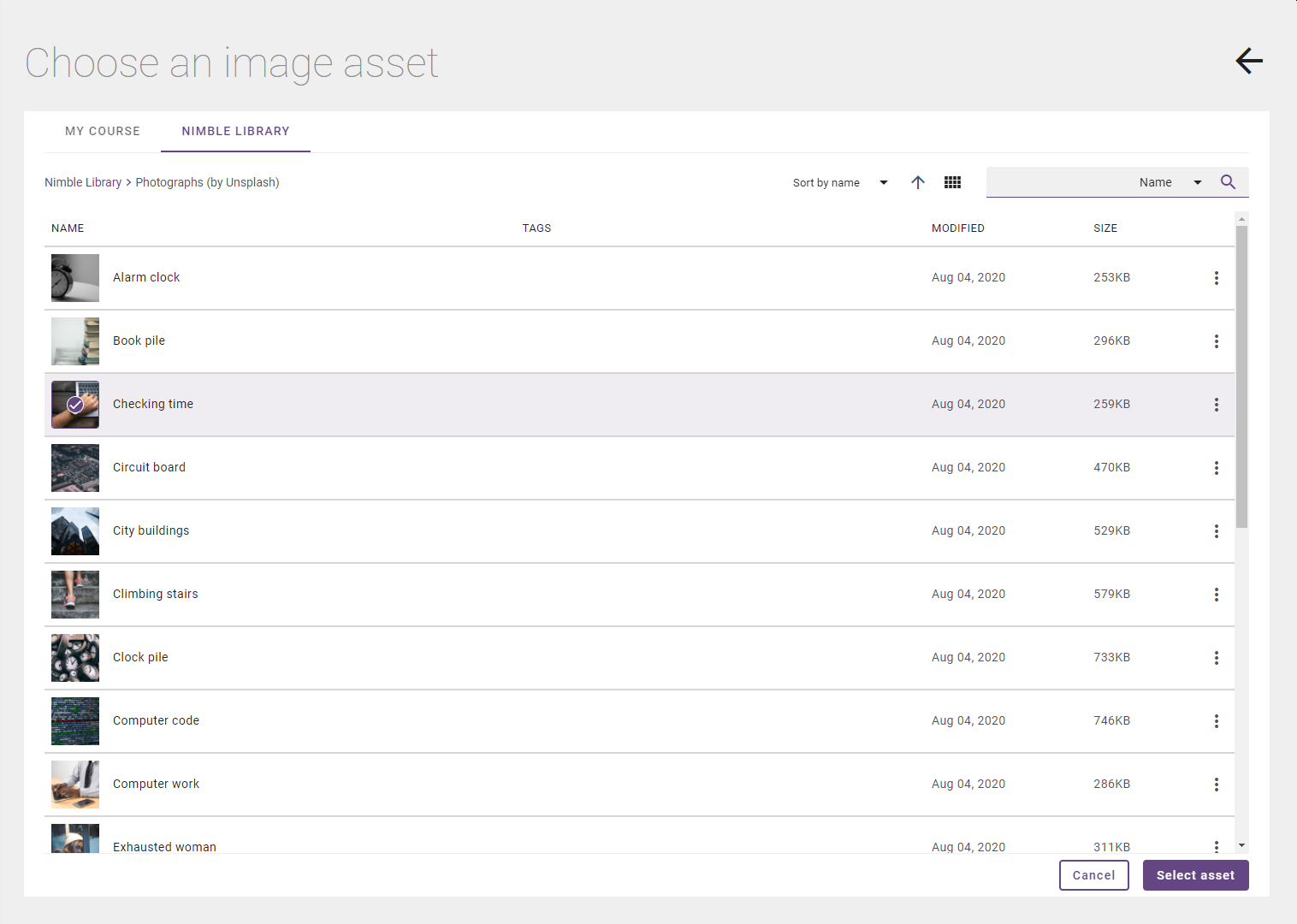Click the 253KB size value

point(1111,277)
